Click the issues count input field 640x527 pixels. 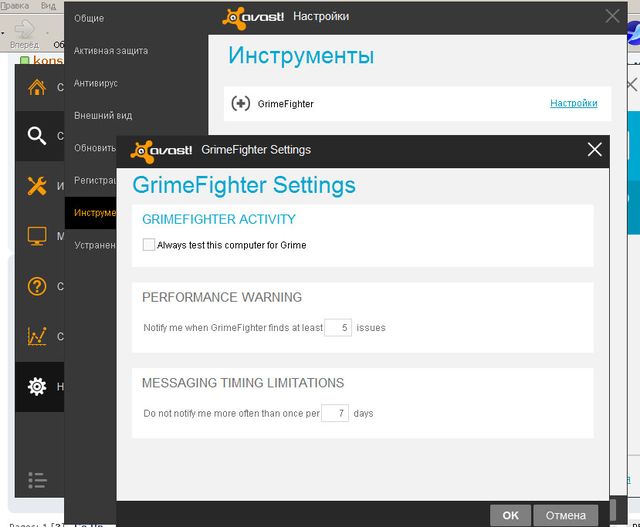tap(338, 327)
